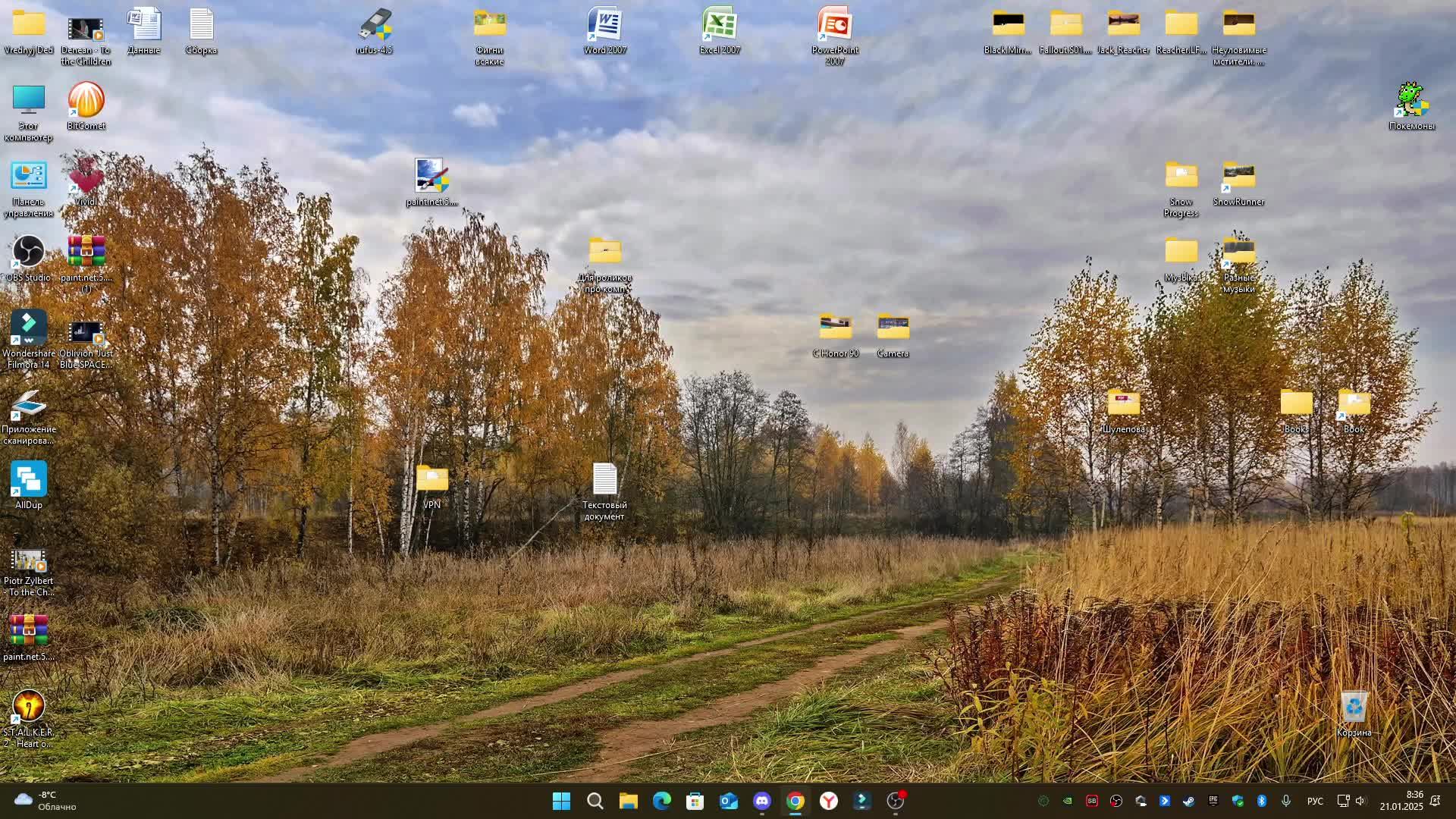1456x819 pixels.
Task: Click the Steam tray icon
Action: coord(1188,801)
